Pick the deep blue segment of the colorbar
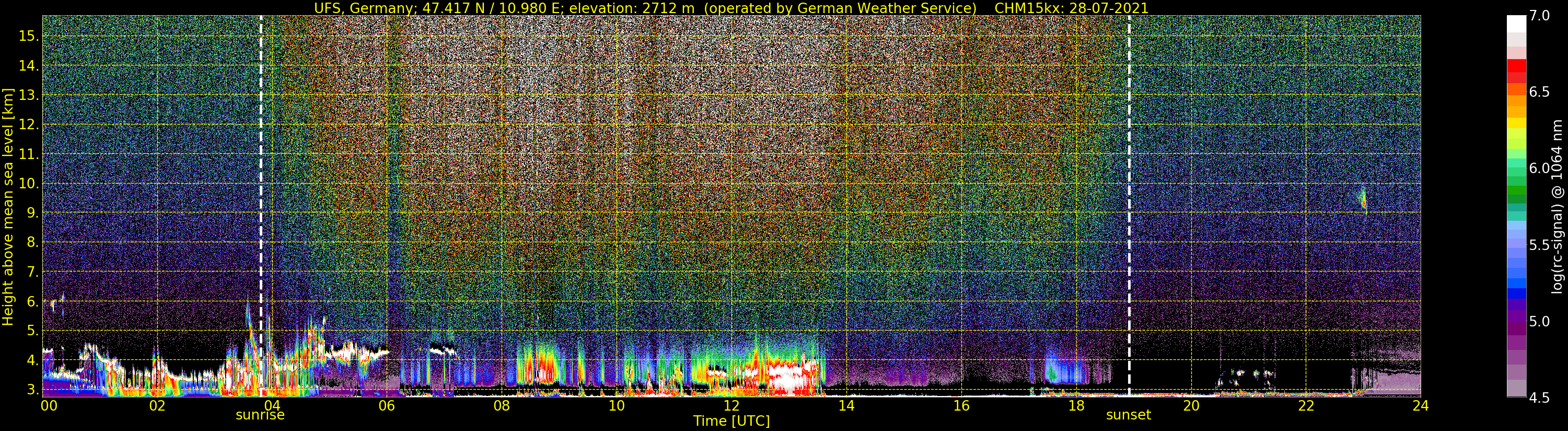 pos(1516,294)
